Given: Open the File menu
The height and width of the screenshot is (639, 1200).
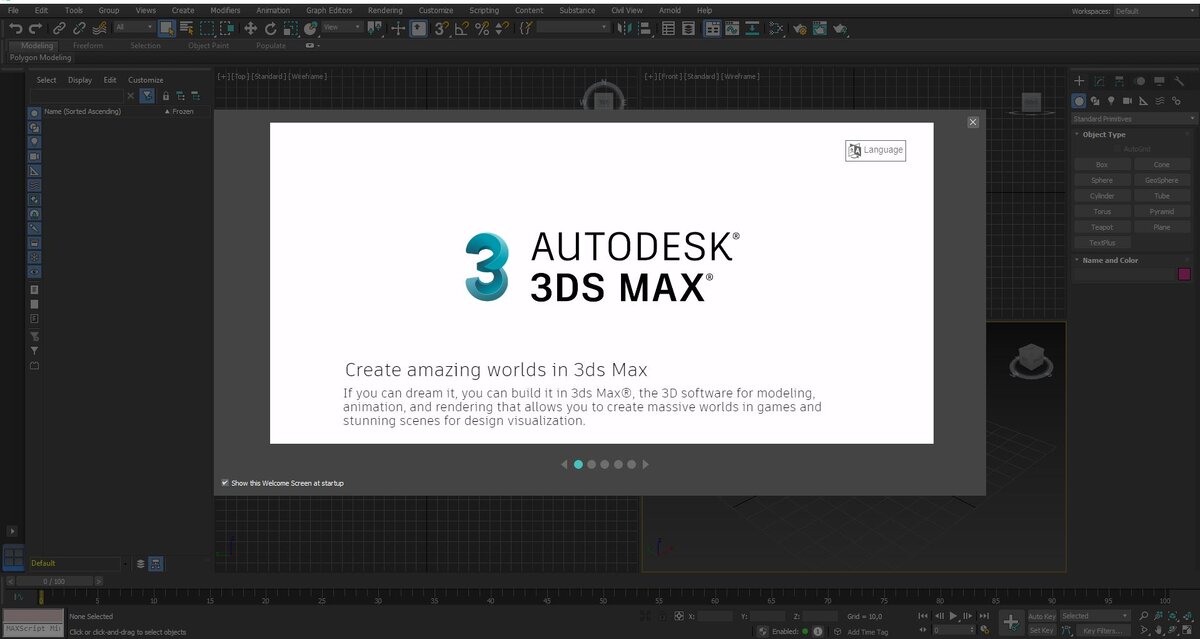Looking at the screenshot, I should tap(13, 10).
